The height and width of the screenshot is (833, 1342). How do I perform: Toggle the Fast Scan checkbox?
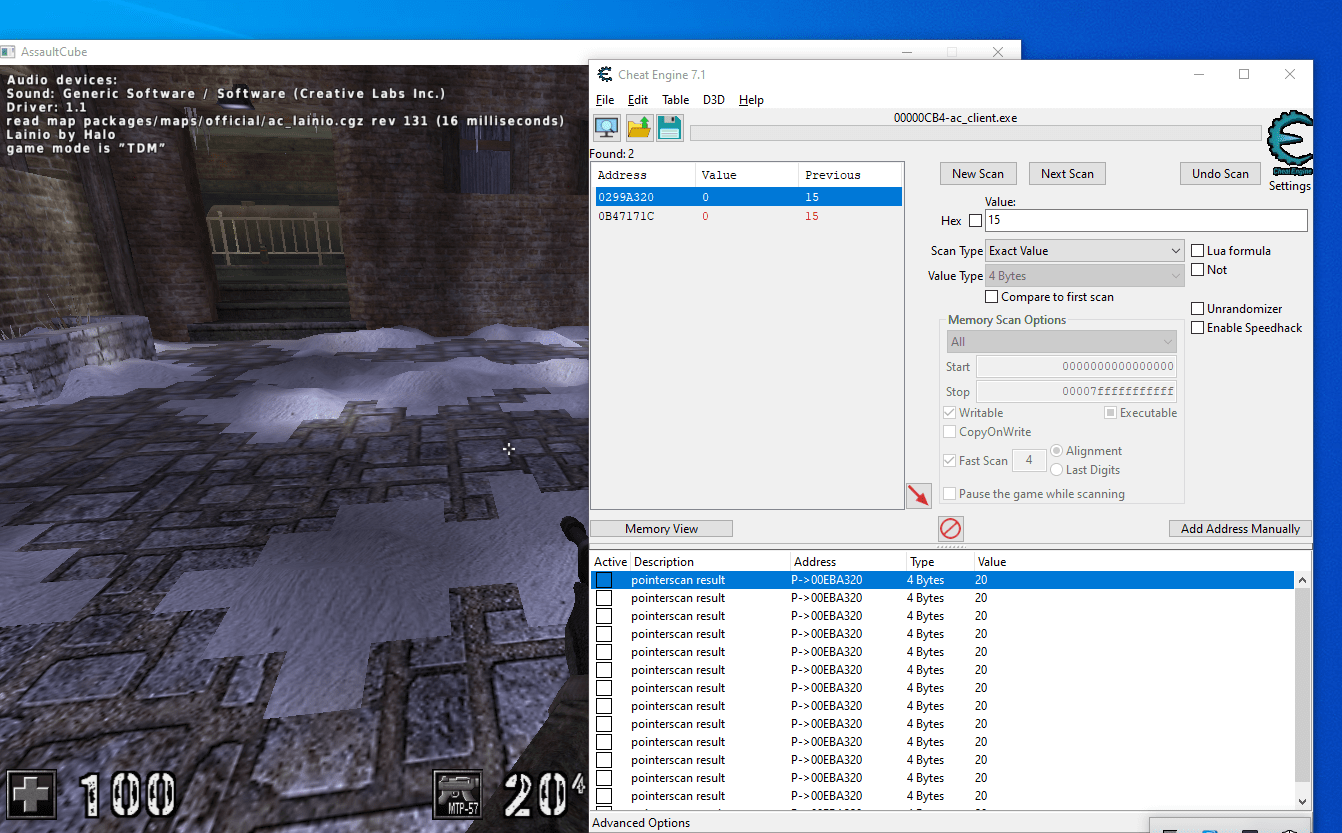click(x=949, y=461)
